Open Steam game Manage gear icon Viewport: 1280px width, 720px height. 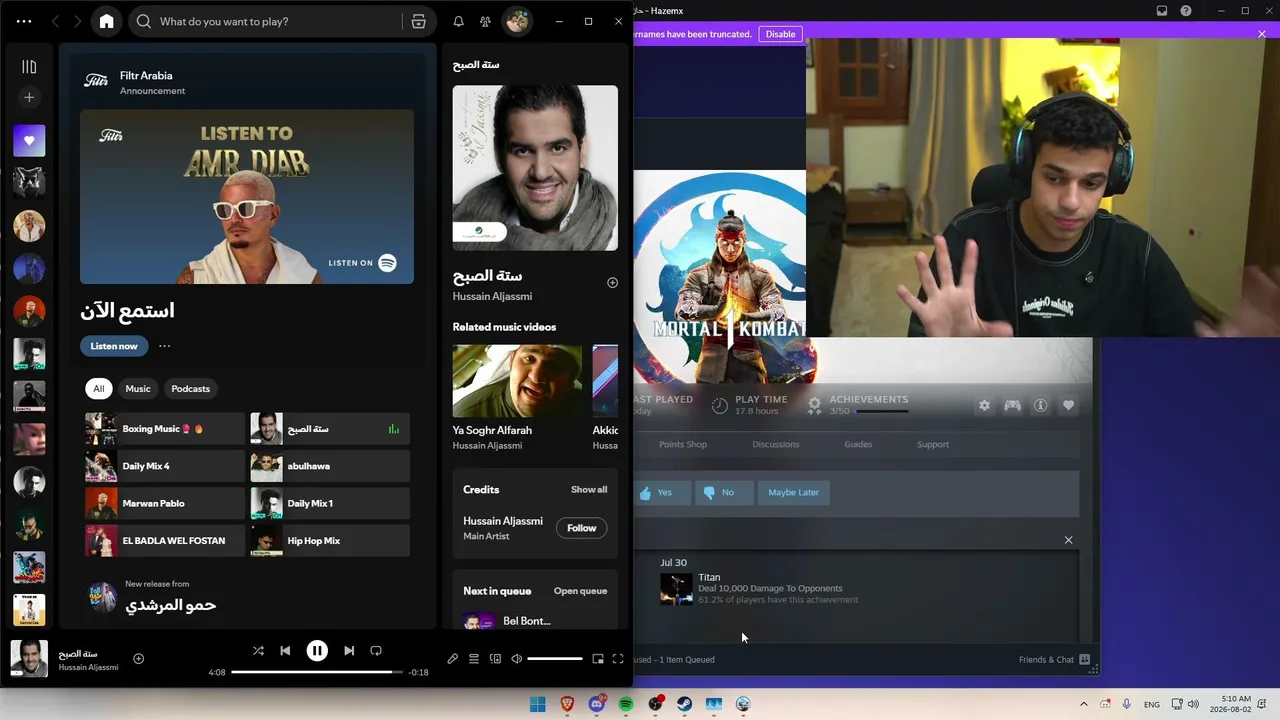[985, 405]
